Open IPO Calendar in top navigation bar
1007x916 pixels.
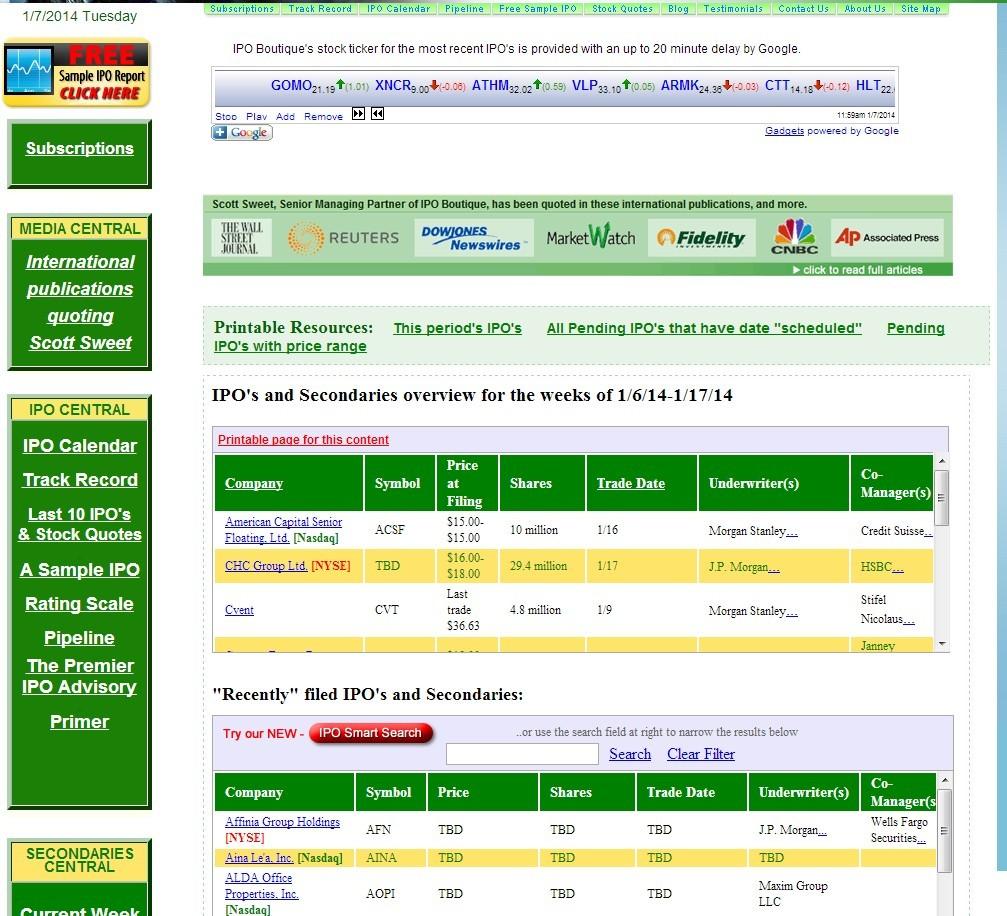398,8
